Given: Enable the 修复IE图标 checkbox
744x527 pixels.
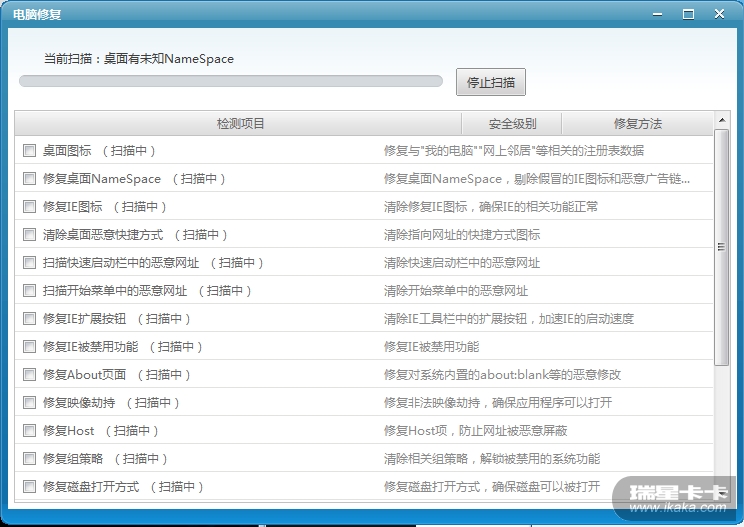Looking at the screenshot, I should pos(29,207).
